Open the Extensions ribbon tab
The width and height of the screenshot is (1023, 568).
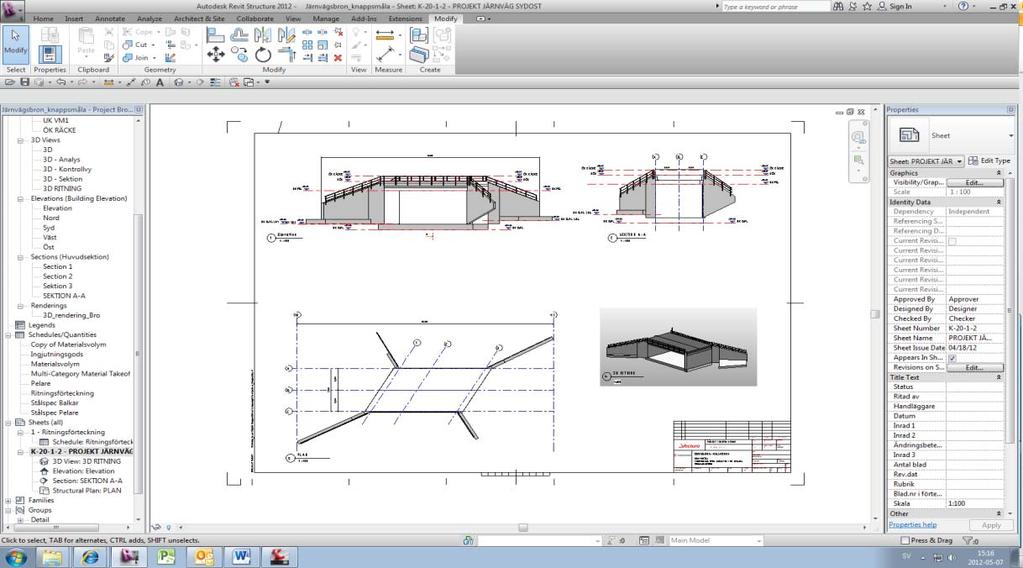pyautogui.click(x=405, y=19)
